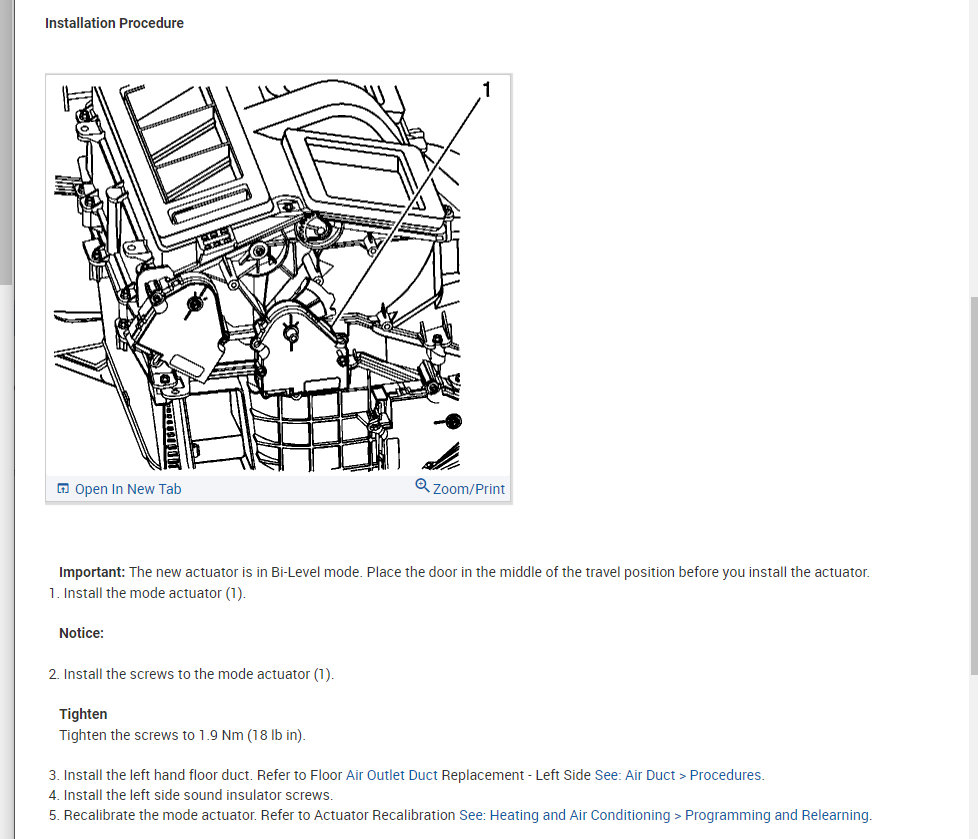
Task: Click the Notice label
Action: (x=82, y=633)
